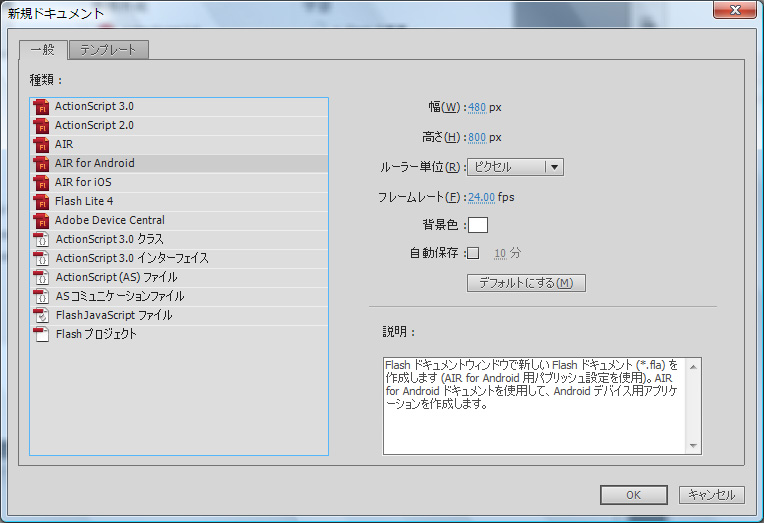Open the ルーラー単位 ピクセル dropdown

(515, 167)
